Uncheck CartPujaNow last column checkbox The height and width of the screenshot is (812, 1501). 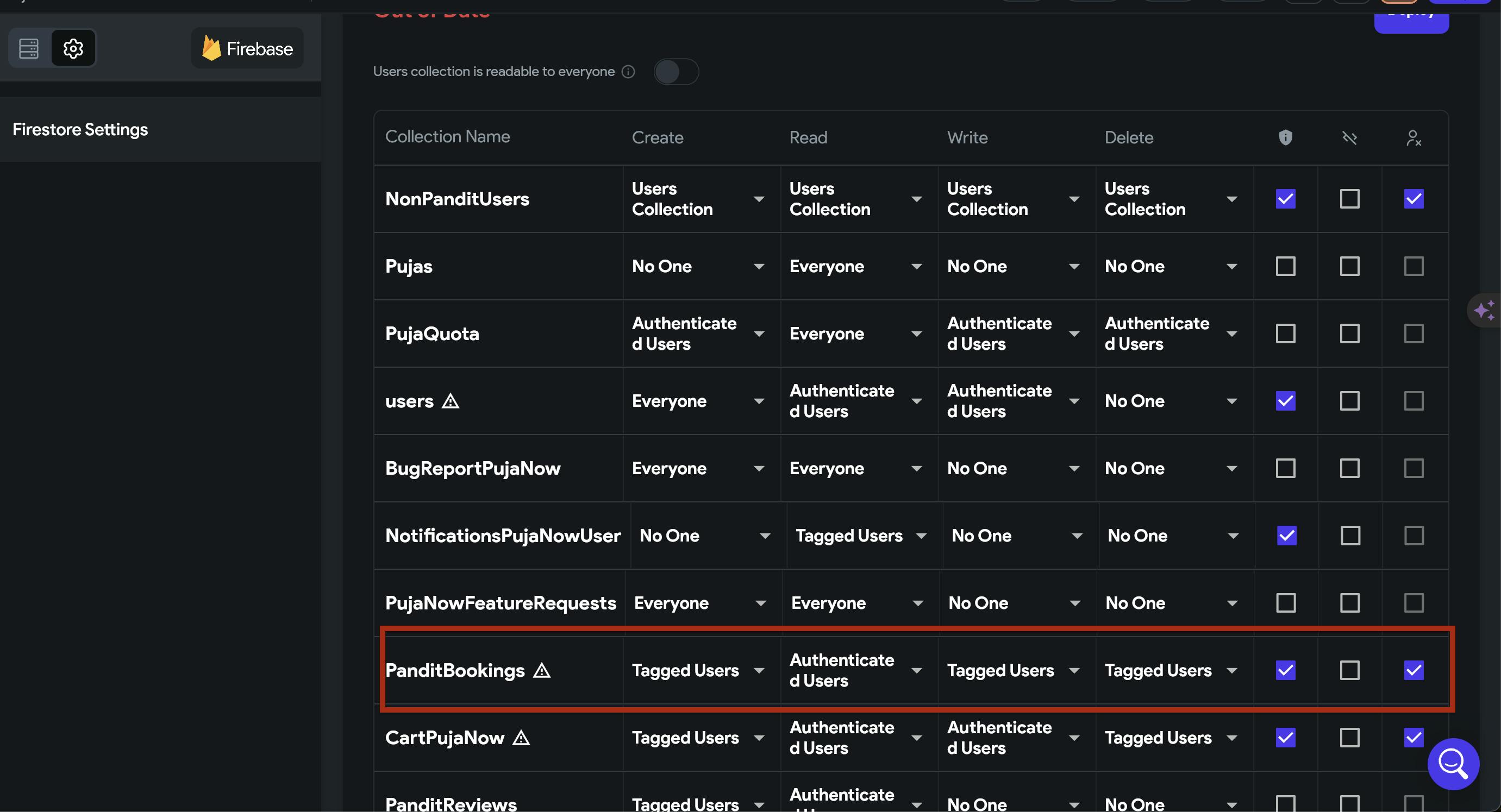(1414, 738)
